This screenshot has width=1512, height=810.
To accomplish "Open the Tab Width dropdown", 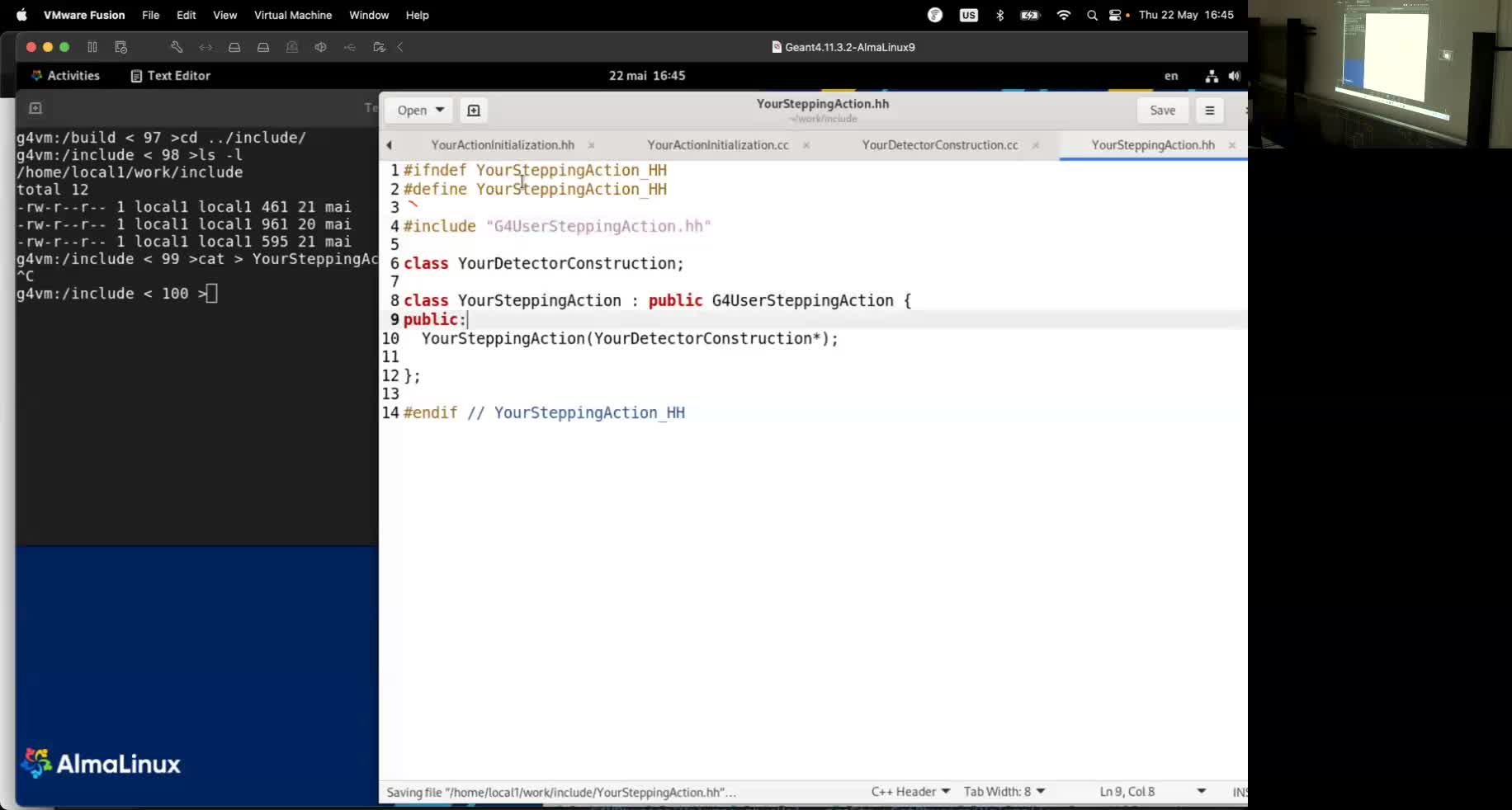I will (x=1004, y=792).
